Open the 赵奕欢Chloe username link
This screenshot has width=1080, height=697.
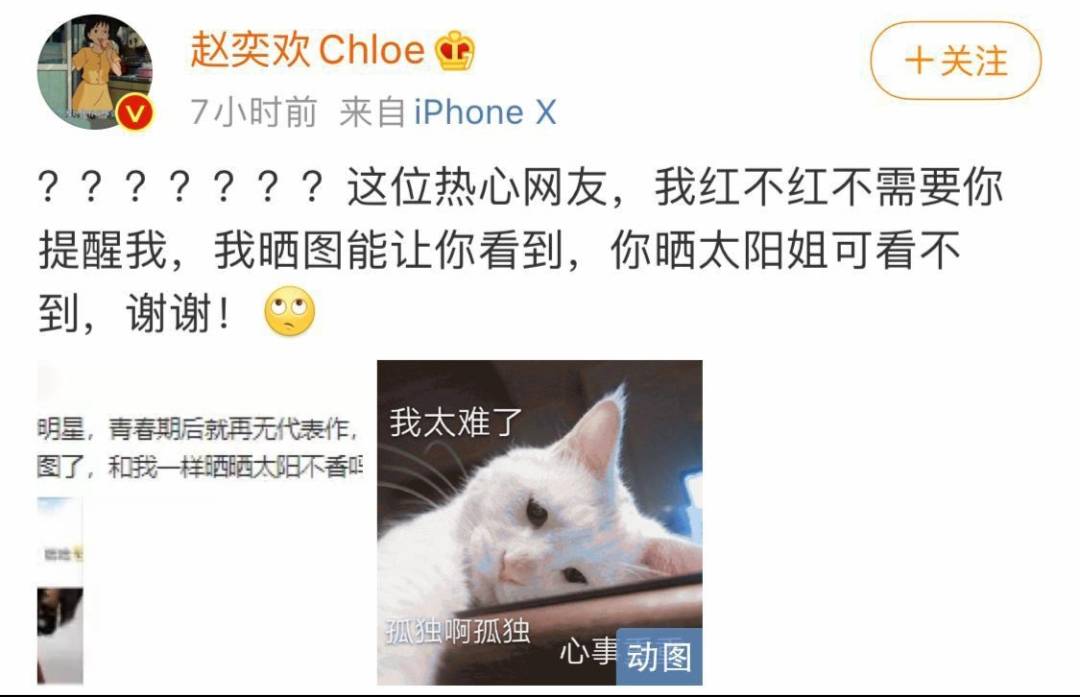[x=307, y=50]
